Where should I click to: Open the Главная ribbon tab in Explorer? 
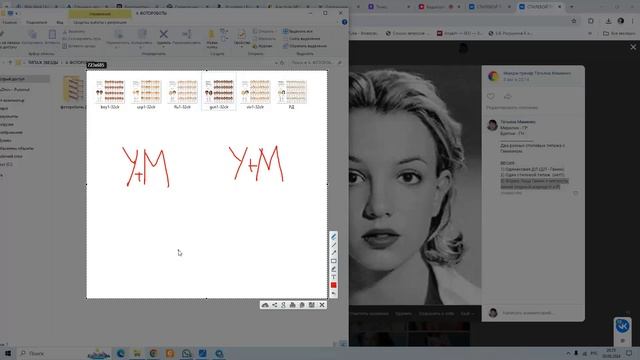[10, 22]
